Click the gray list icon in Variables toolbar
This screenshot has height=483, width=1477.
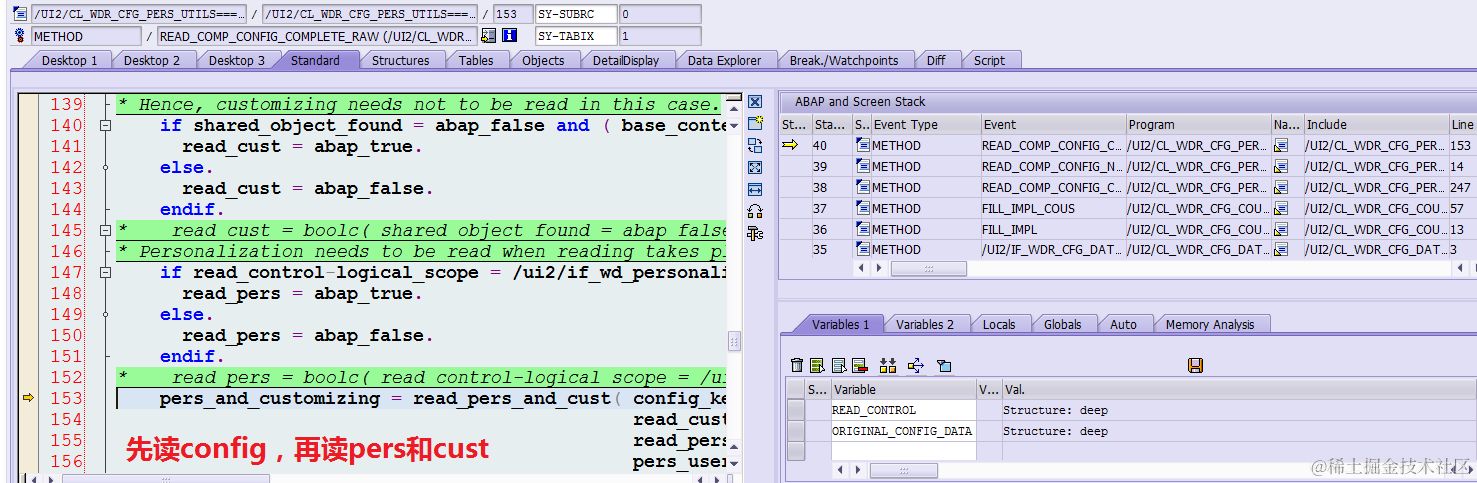click(839, 366)
